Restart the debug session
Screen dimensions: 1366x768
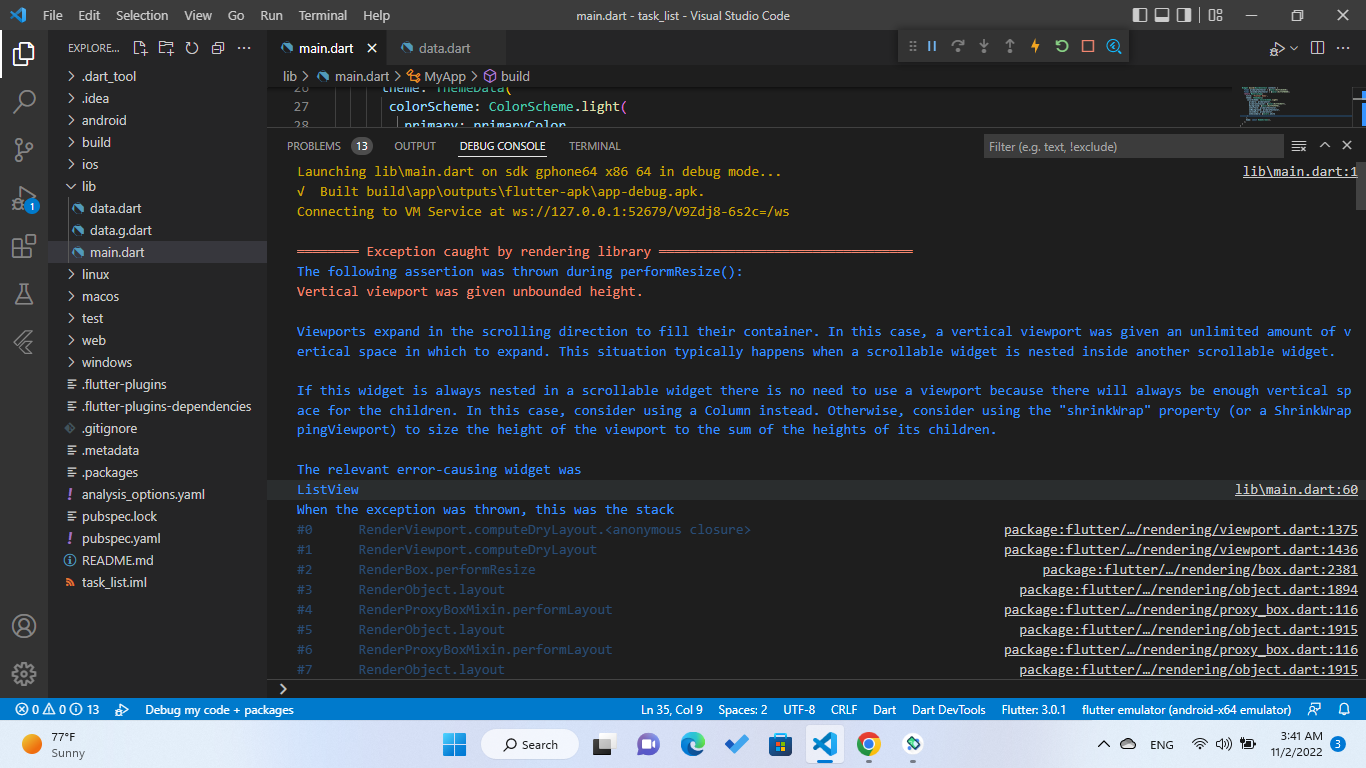point(1062,46)
